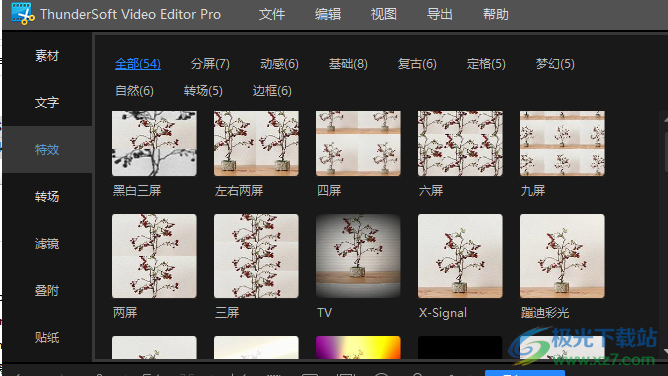The image size is (668, 376).
Task: Filter effects by 边框(6)
Action: pyautogui.click(x=272, y=91)
